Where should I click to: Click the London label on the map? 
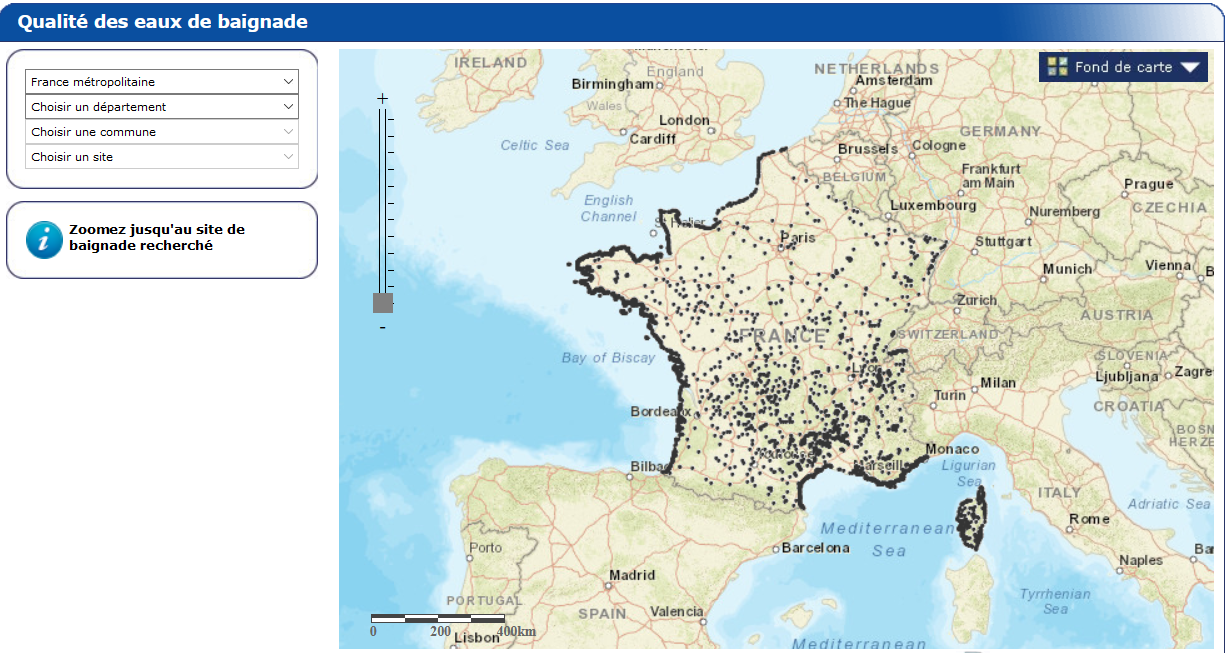684,120
